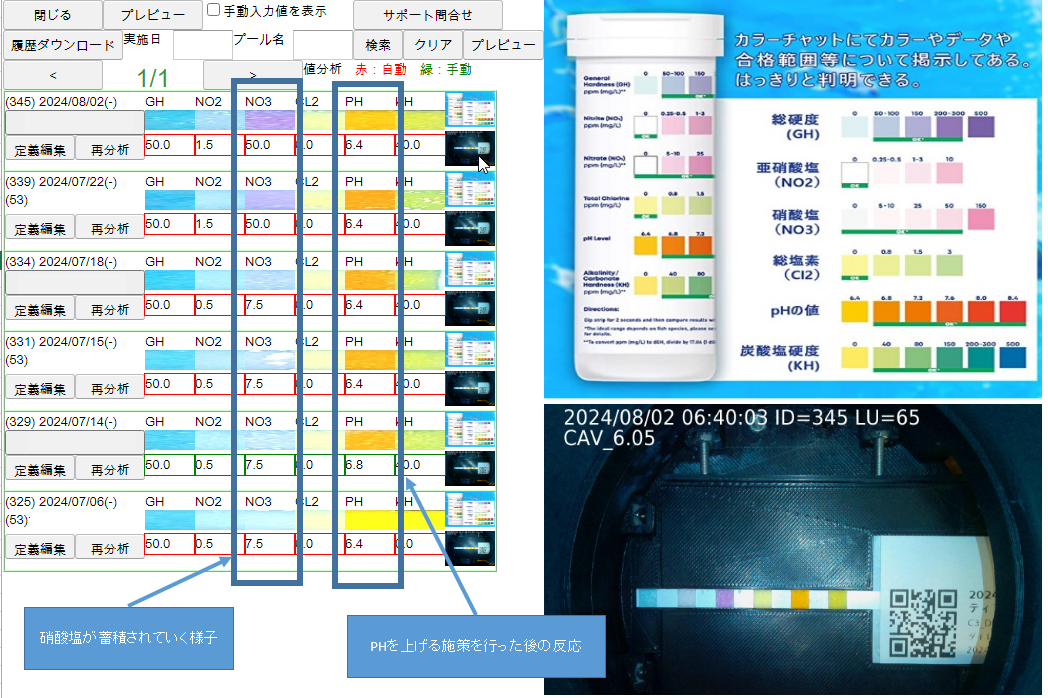Viewport: 1048px width, 698px height.
Task: Click 定義編集 for record 345
Action: point(40,149)
